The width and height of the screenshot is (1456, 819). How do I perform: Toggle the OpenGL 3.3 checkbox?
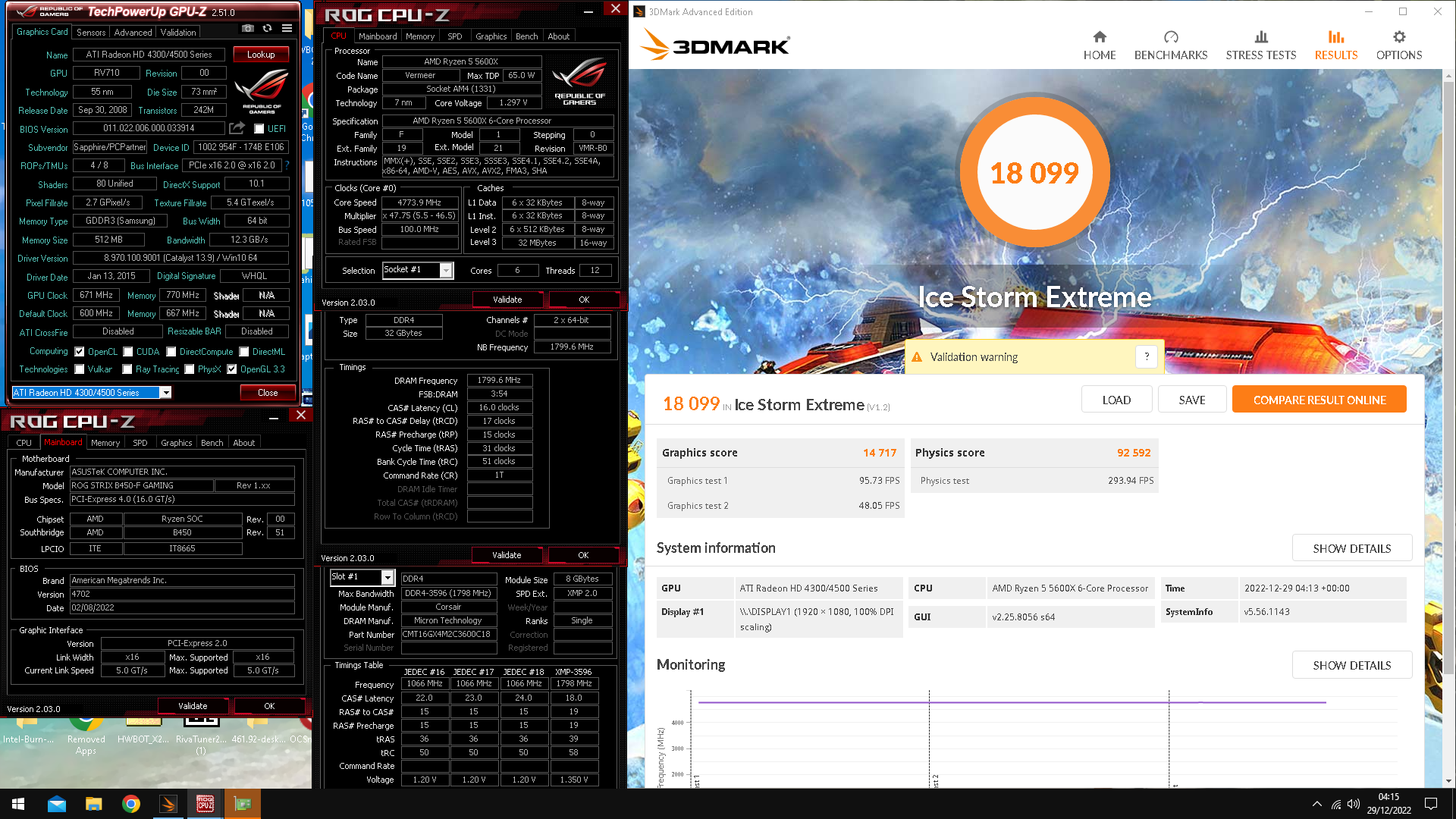(x=232, y=369)
